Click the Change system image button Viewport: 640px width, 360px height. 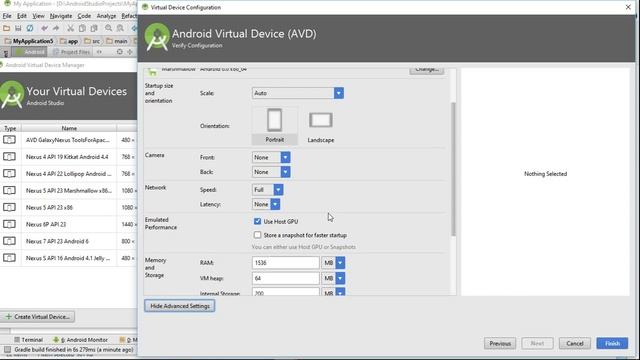coord(427,70)
